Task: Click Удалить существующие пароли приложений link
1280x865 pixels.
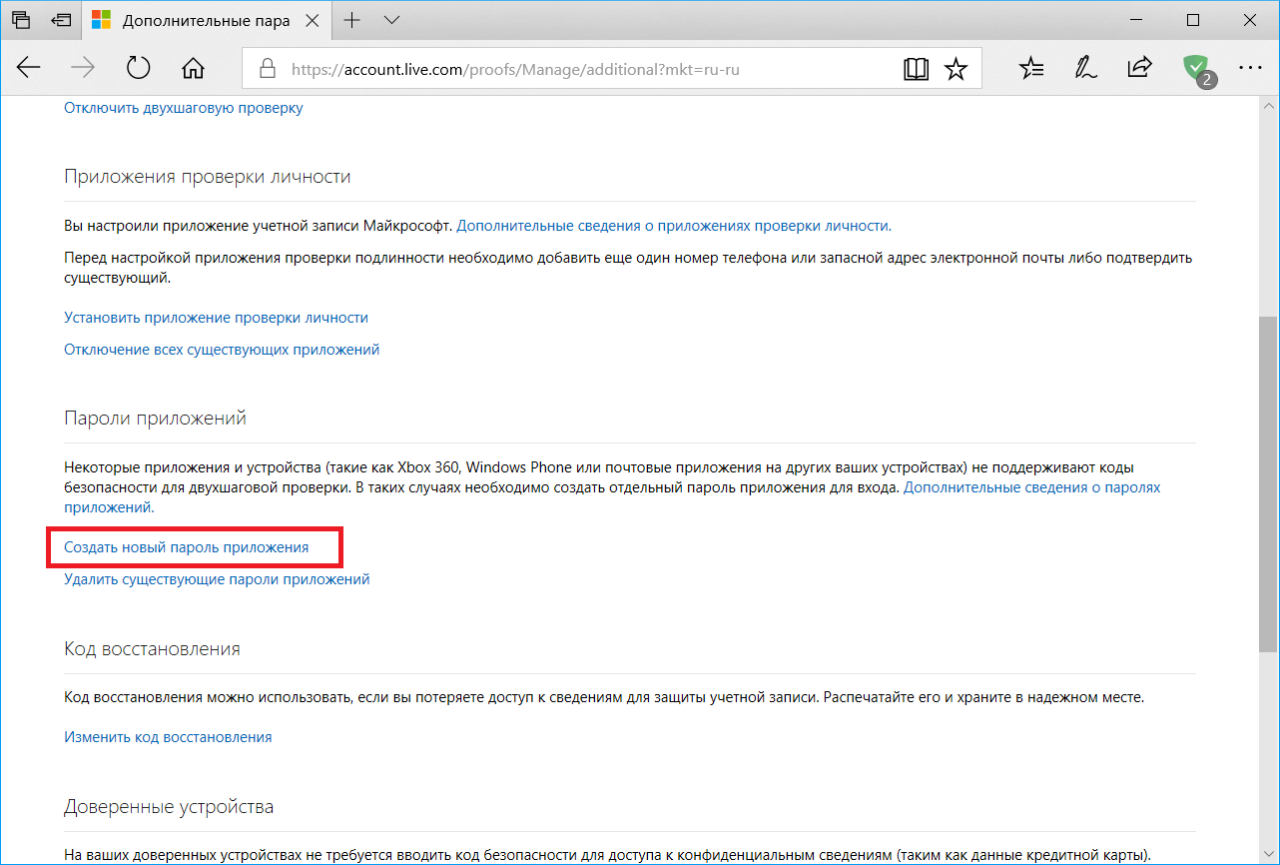Action: [217, 578]
